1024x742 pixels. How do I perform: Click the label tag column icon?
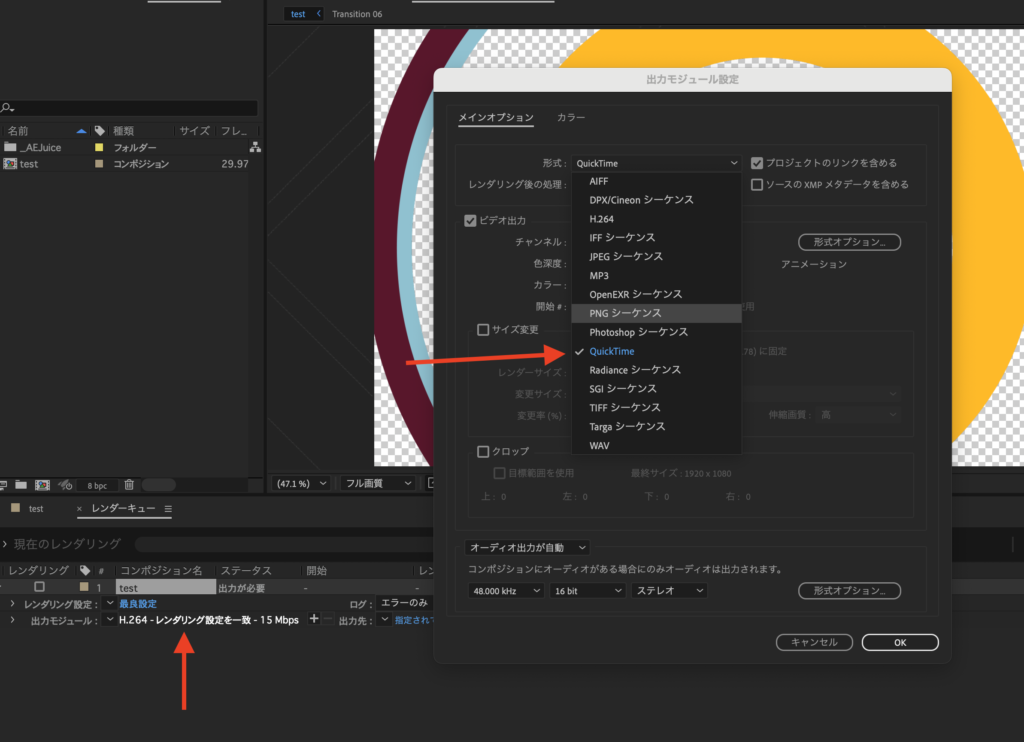(99, 131)
